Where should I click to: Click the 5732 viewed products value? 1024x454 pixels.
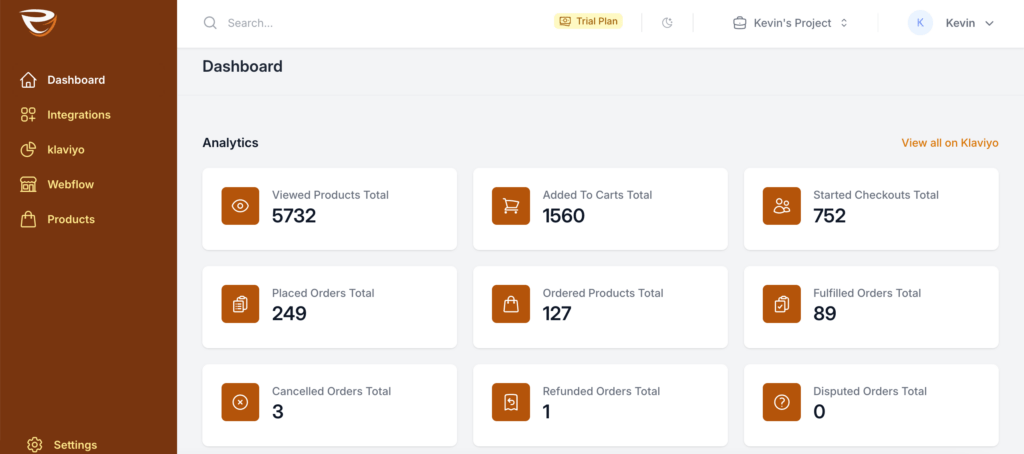294,216
